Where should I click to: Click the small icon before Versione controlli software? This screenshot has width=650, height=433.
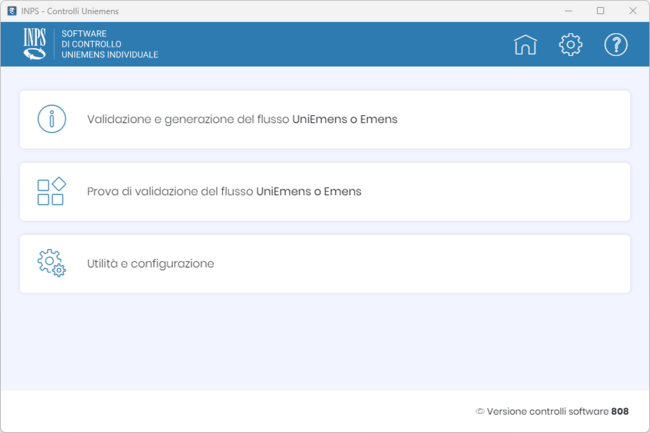point(480,411)
